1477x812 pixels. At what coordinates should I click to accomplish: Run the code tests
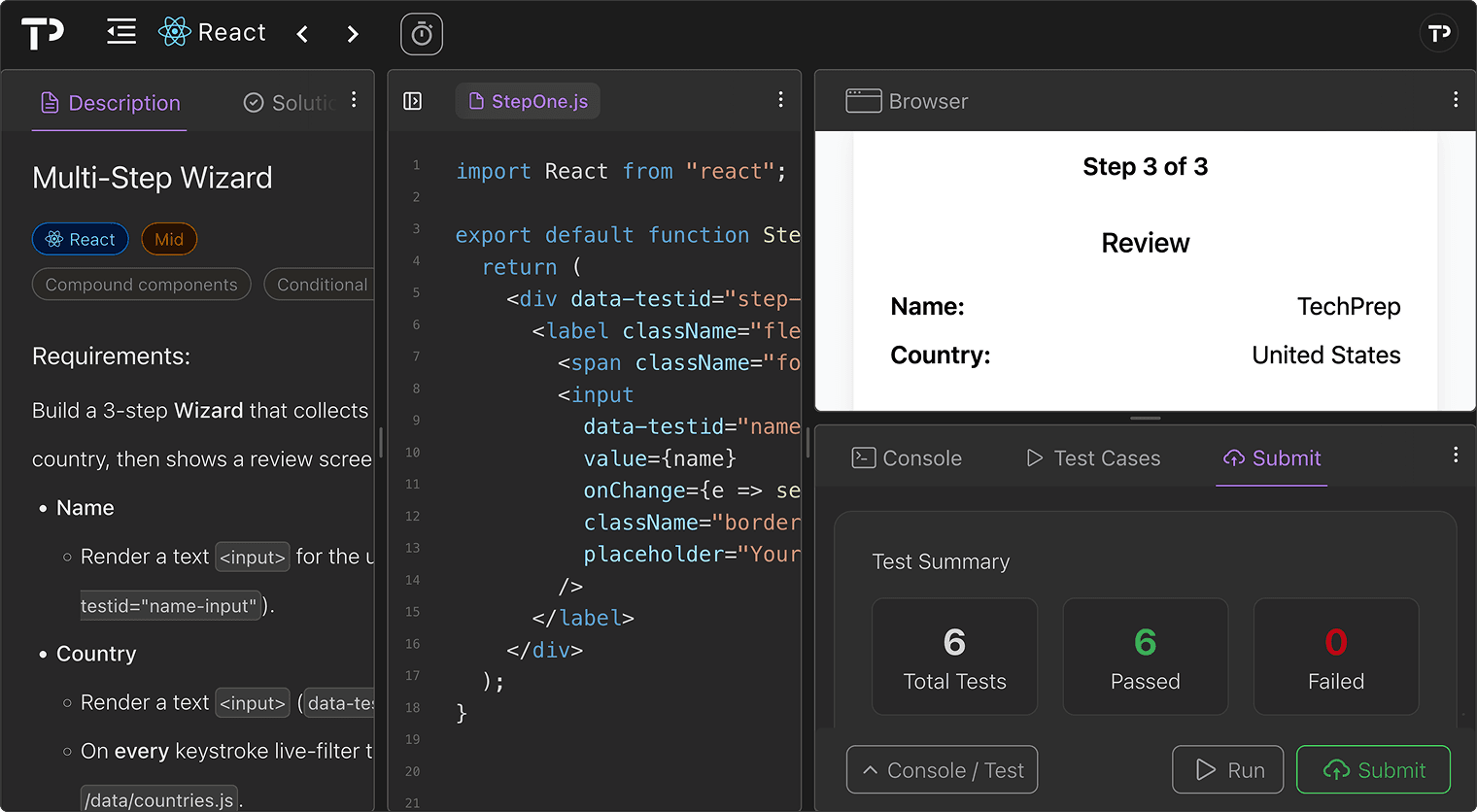(1227, 769)
